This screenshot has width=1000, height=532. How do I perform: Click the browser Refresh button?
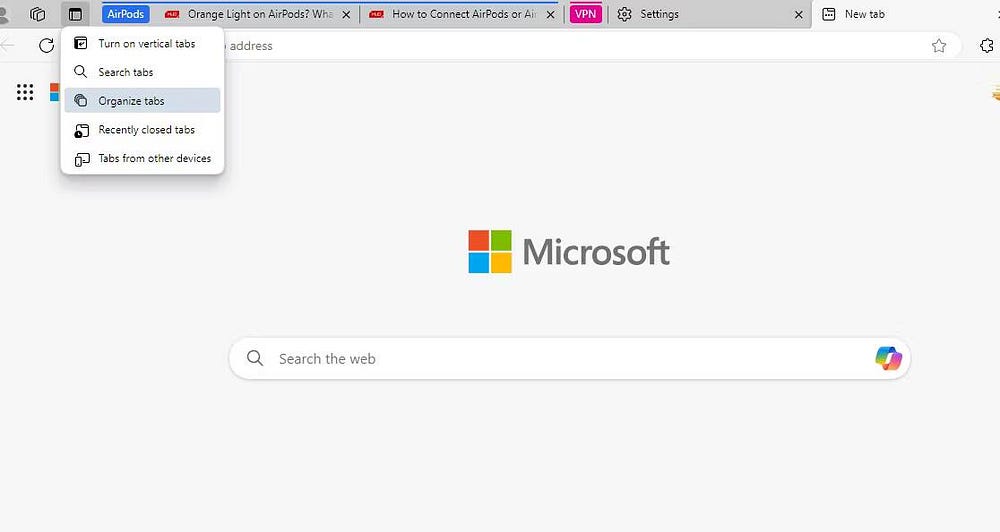[x=47, y=45]
